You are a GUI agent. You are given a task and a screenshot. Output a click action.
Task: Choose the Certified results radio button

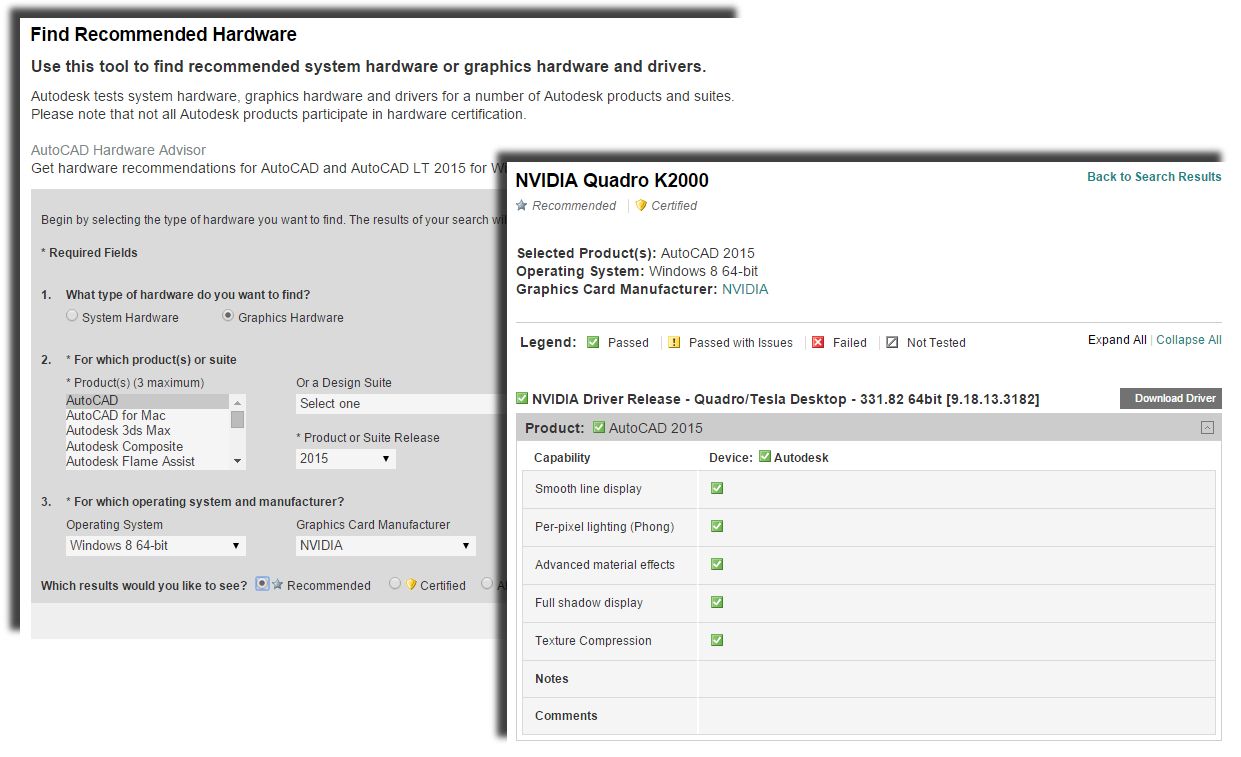pos(395,584)
